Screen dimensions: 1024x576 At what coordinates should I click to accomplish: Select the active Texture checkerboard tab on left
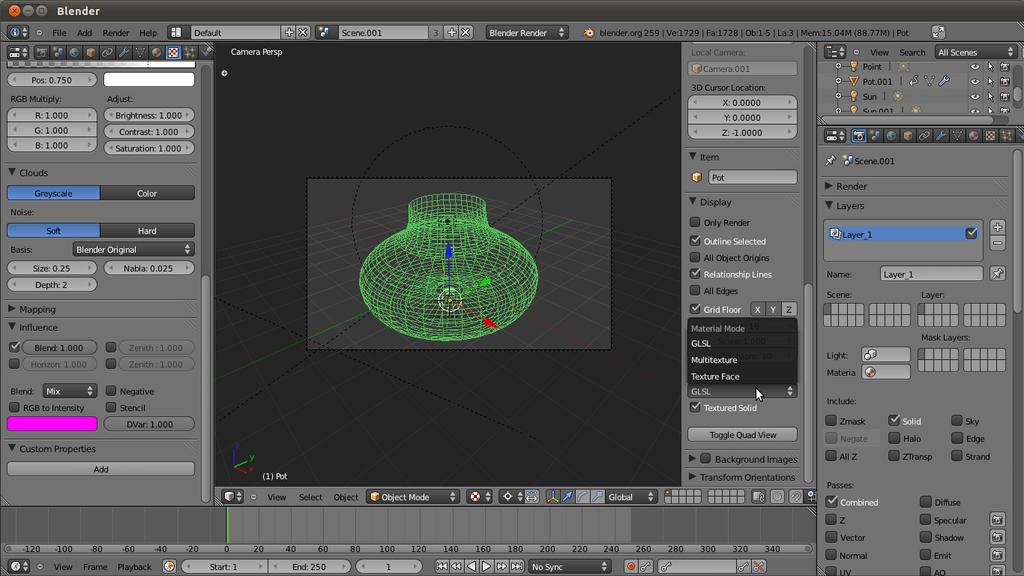[173, 52]
